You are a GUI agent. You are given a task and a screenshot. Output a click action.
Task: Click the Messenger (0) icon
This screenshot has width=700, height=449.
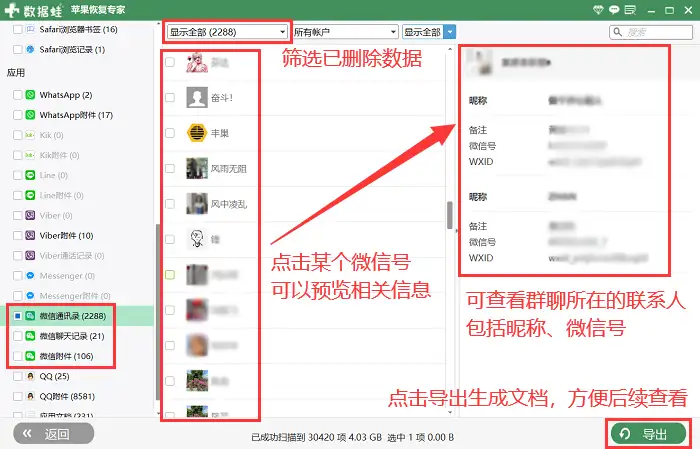[30, 275]
